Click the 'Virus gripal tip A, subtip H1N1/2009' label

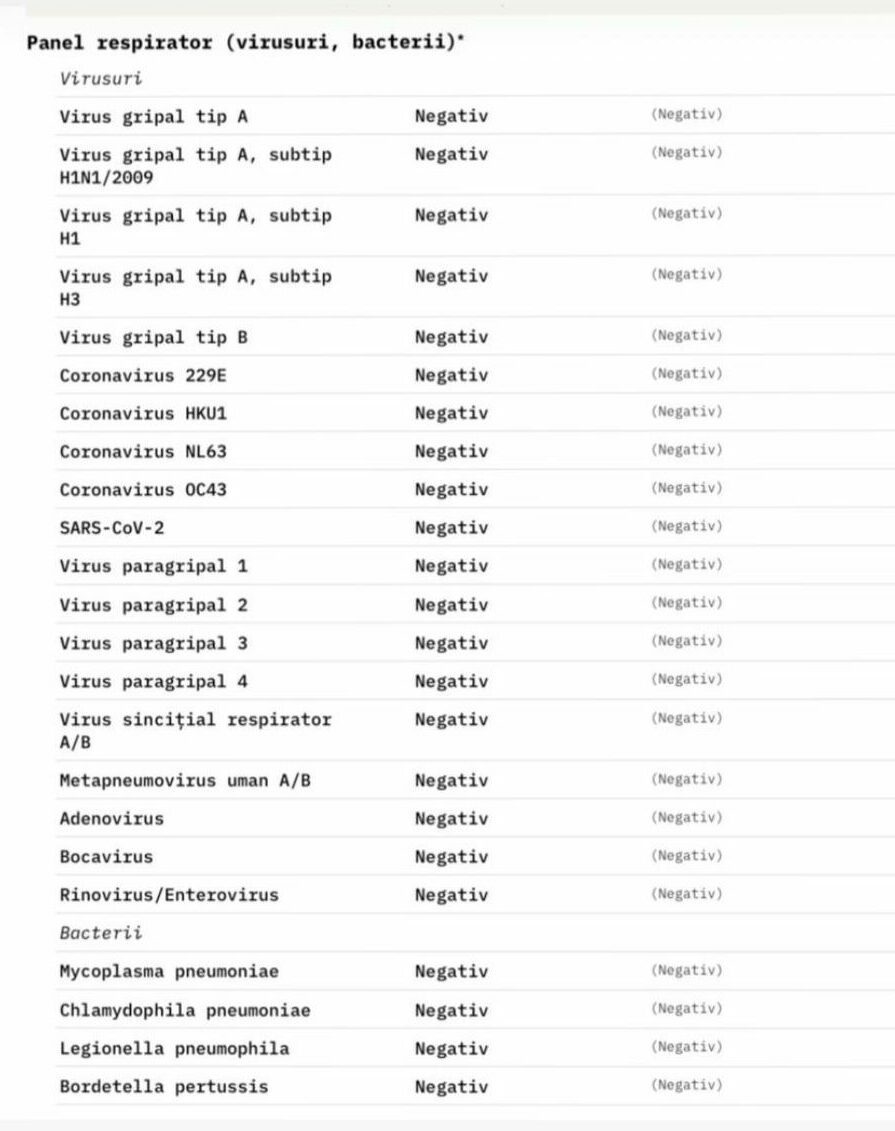pyautogui.click(x=195, y=166)
